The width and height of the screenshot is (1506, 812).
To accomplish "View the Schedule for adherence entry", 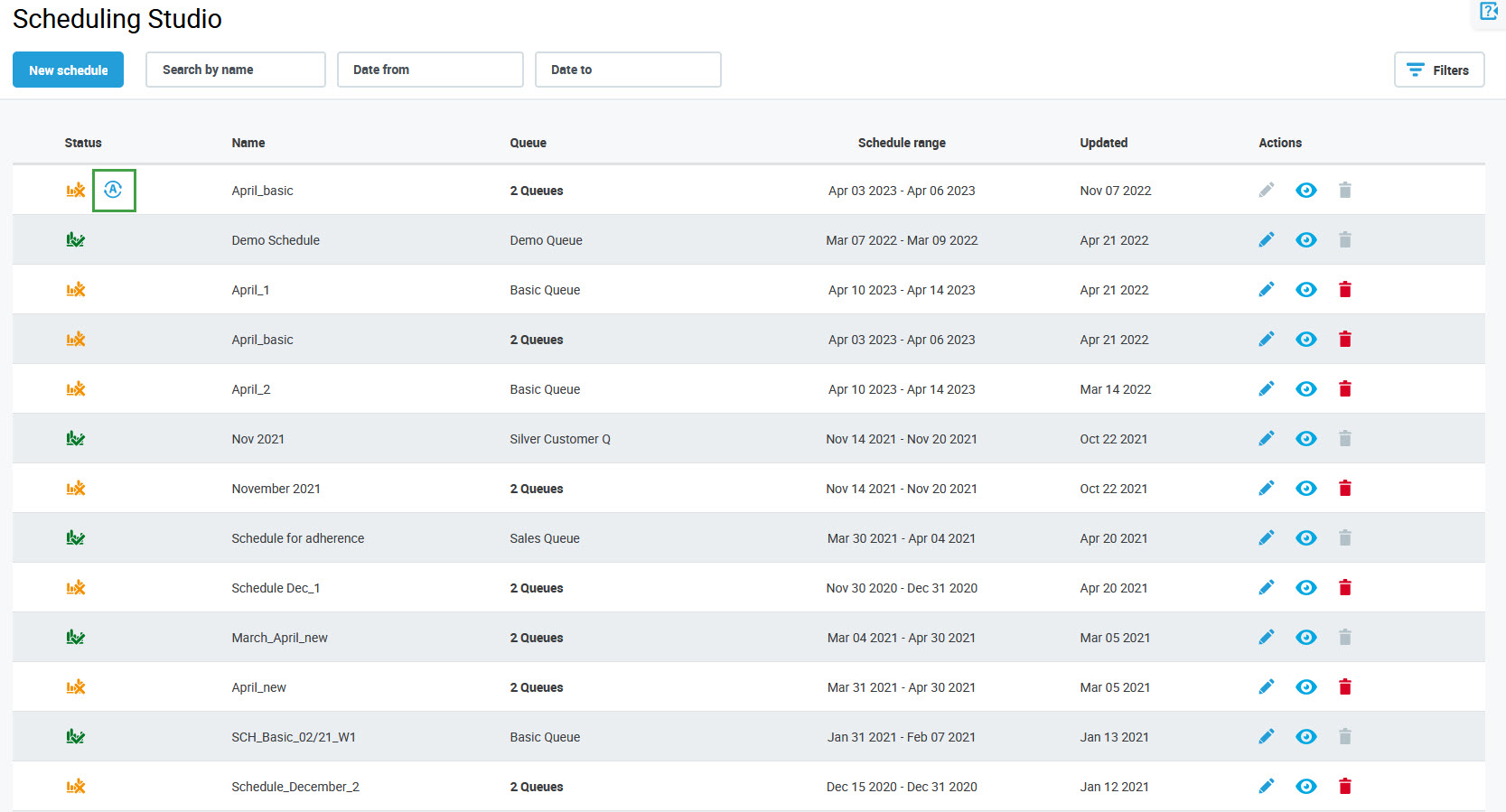I will click(x=1305, y=538).
